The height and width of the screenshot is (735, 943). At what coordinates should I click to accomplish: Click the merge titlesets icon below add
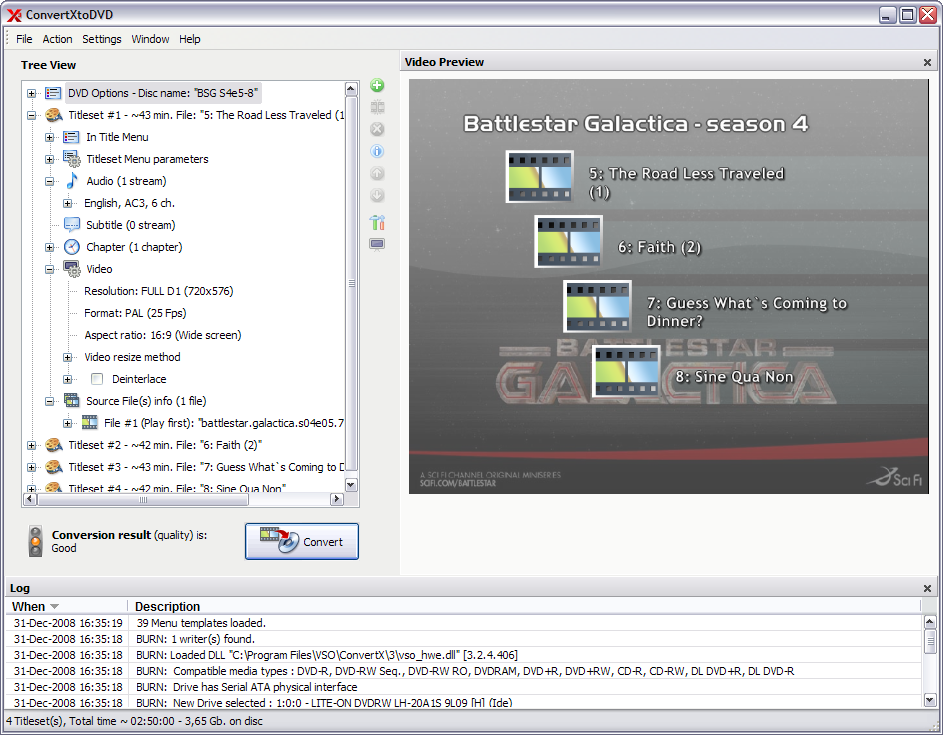(x=377, y=107)
